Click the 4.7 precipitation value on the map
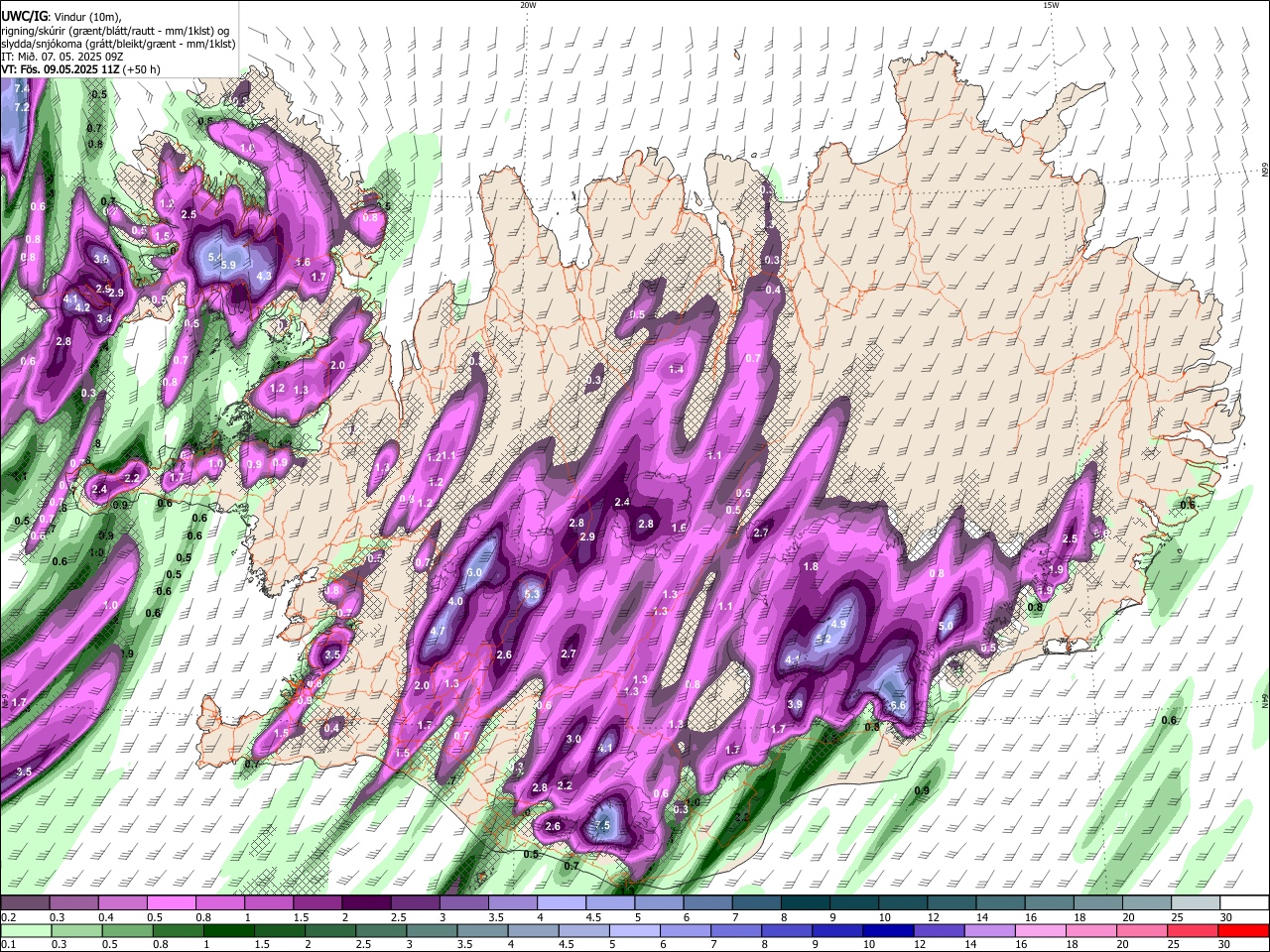This screenshot has height=952, width=1270. click(439, 632)
